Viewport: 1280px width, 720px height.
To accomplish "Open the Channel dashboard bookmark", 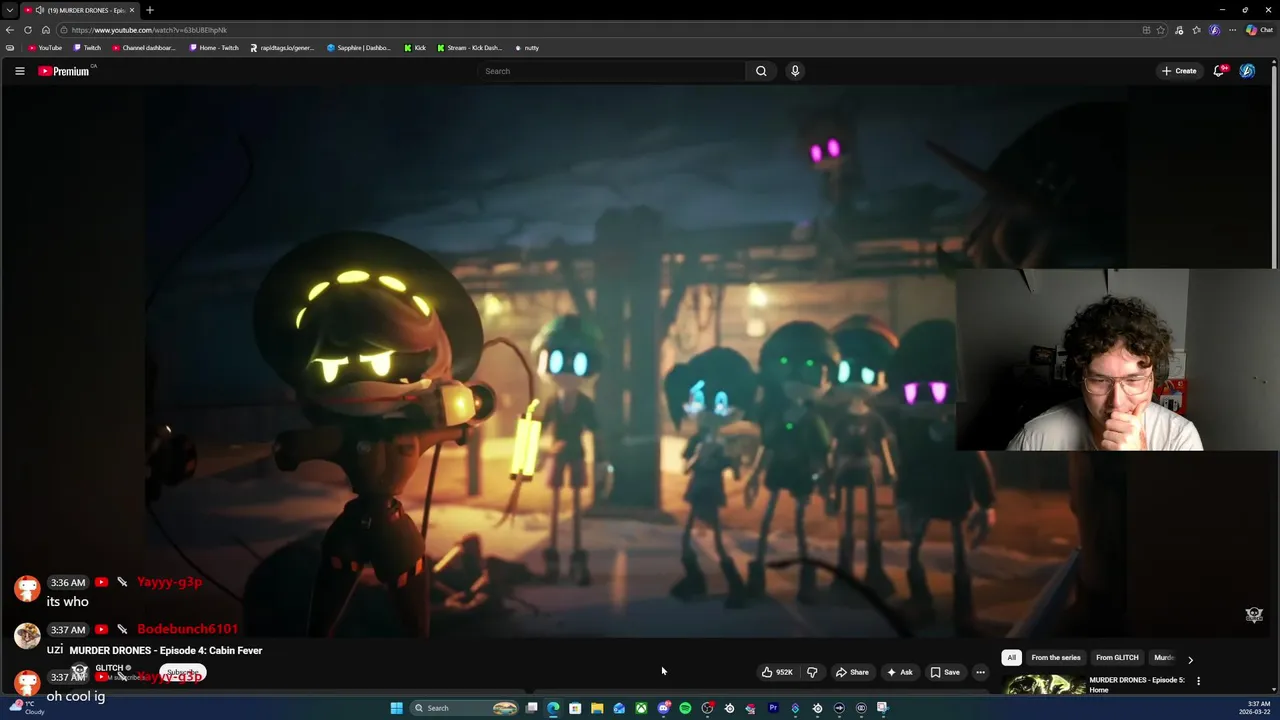I will click(x=144, y=48).
